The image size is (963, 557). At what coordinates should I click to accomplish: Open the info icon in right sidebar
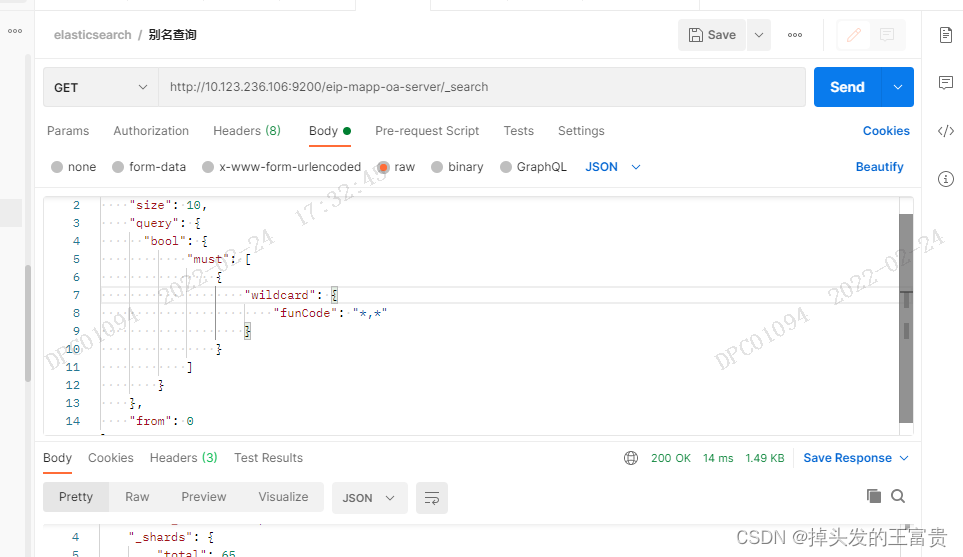tap(946, 179)
